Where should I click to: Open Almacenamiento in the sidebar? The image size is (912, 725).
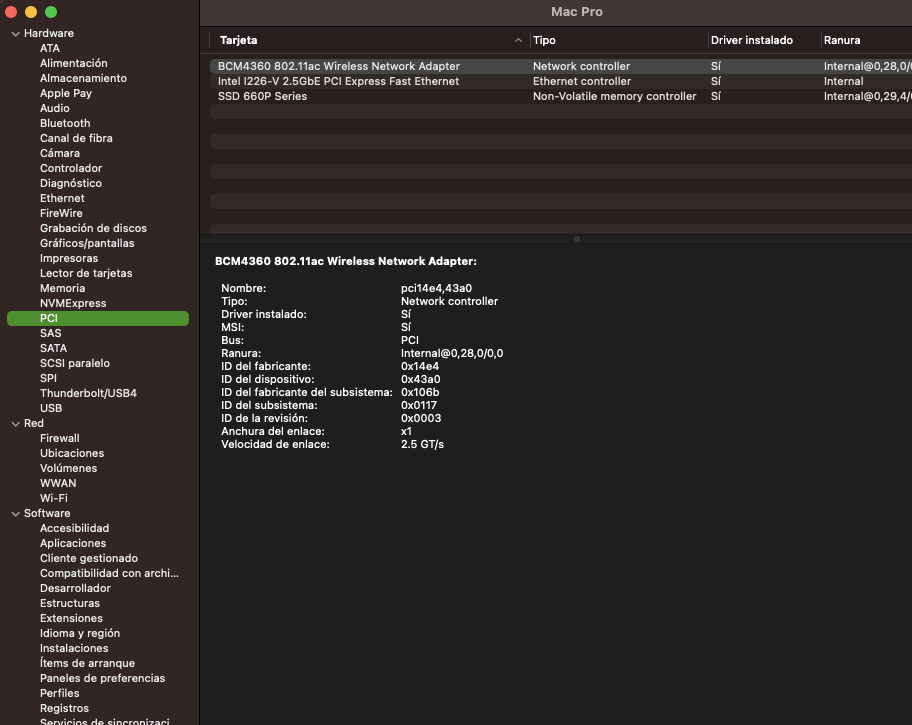click(x=83, y=79)
